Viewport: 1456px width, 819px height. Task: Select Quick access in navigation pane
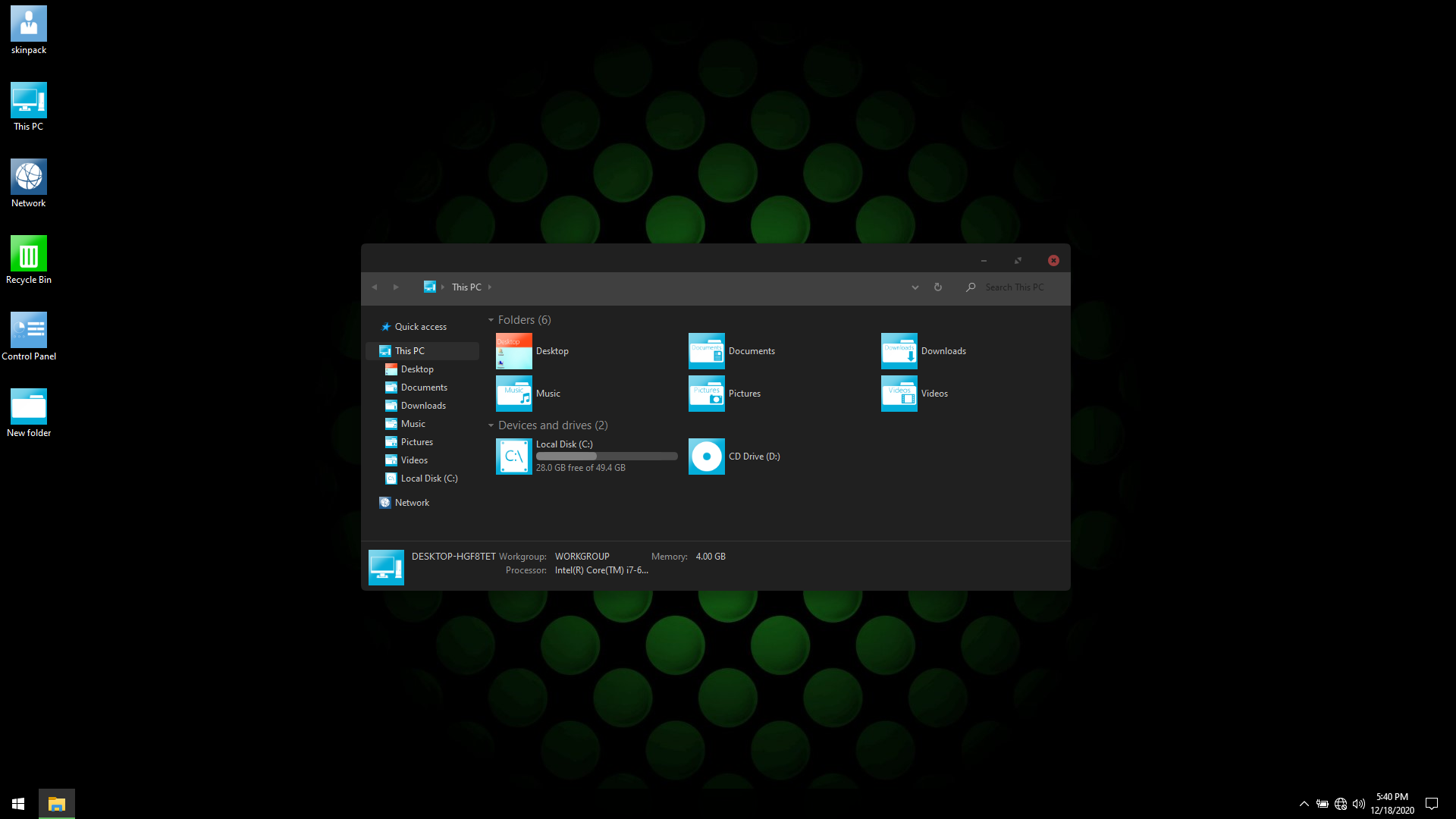coord(420,327)
